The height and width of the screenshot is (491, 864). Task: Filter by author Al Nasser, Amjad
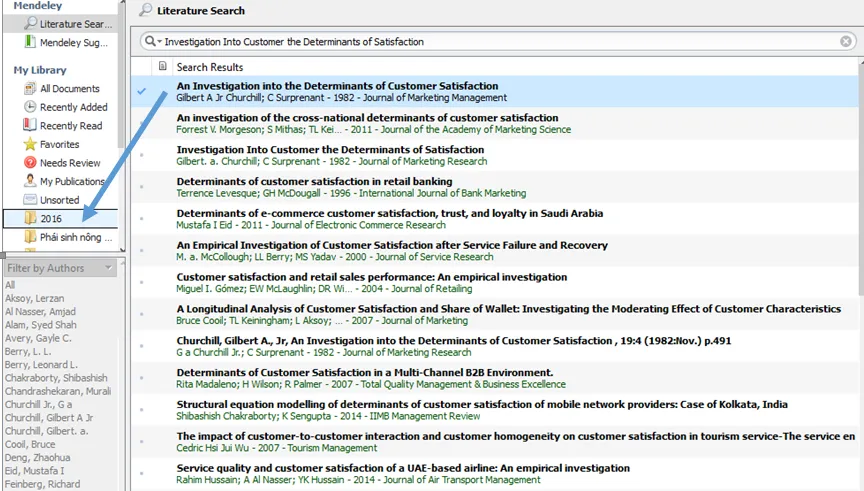[40, 311]
